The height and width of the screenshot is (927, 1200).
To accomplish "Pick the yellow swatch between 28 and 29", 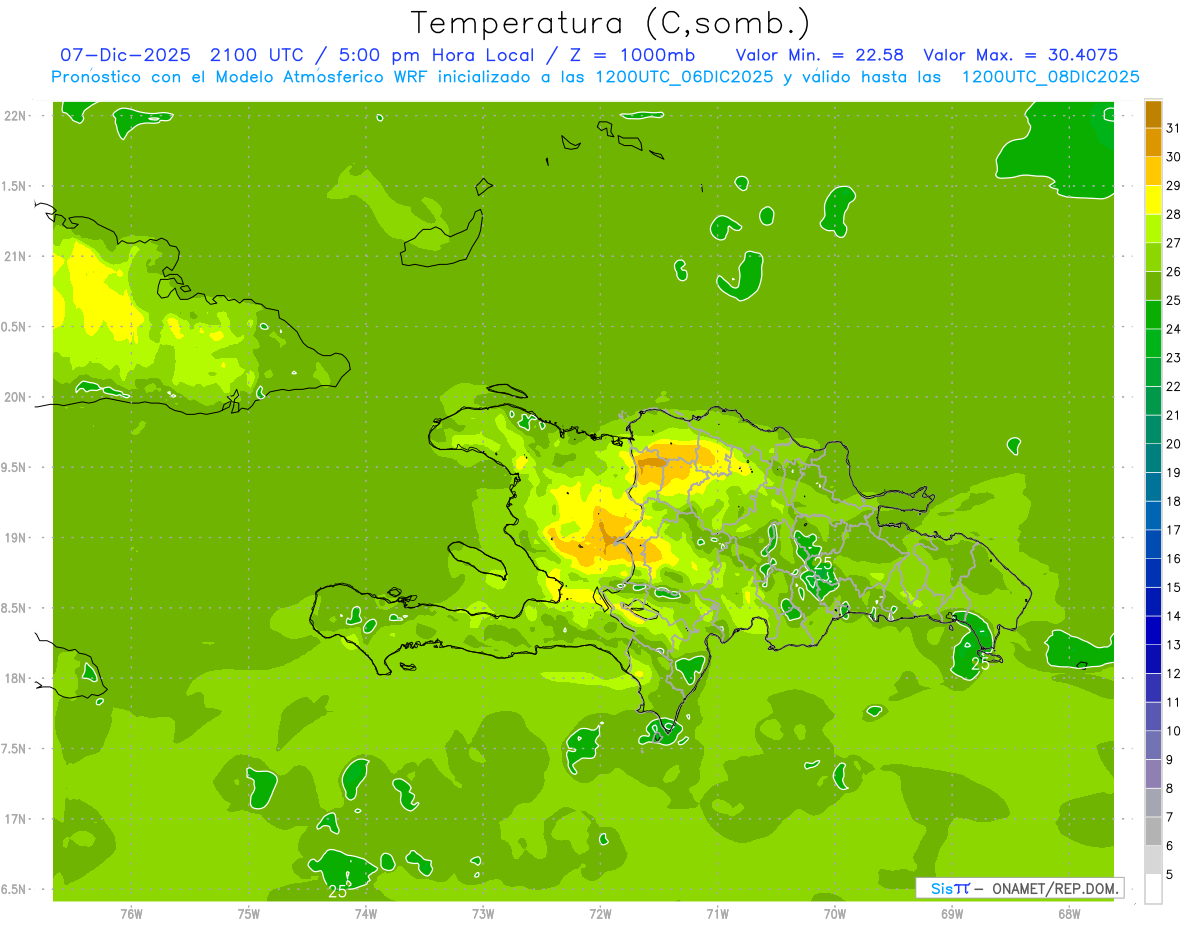I will tap(1154, 200).
